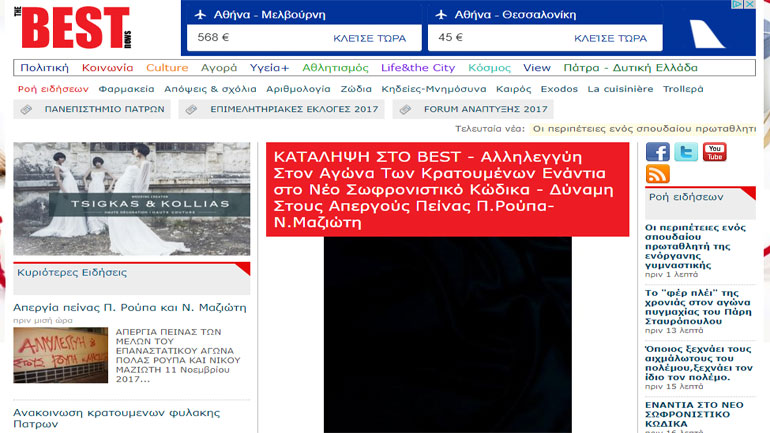The image size is (770, 433).
Task: Open the Πολιτική menu section
Action: (44, 68)
